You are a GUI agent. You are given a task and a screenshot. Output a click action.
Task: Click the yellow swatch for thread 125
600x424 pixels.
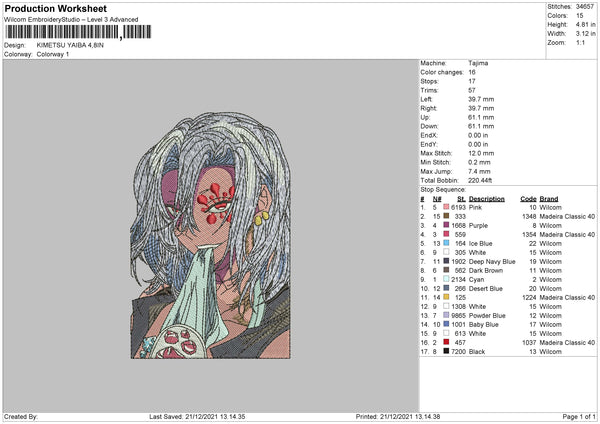[446, 297]
